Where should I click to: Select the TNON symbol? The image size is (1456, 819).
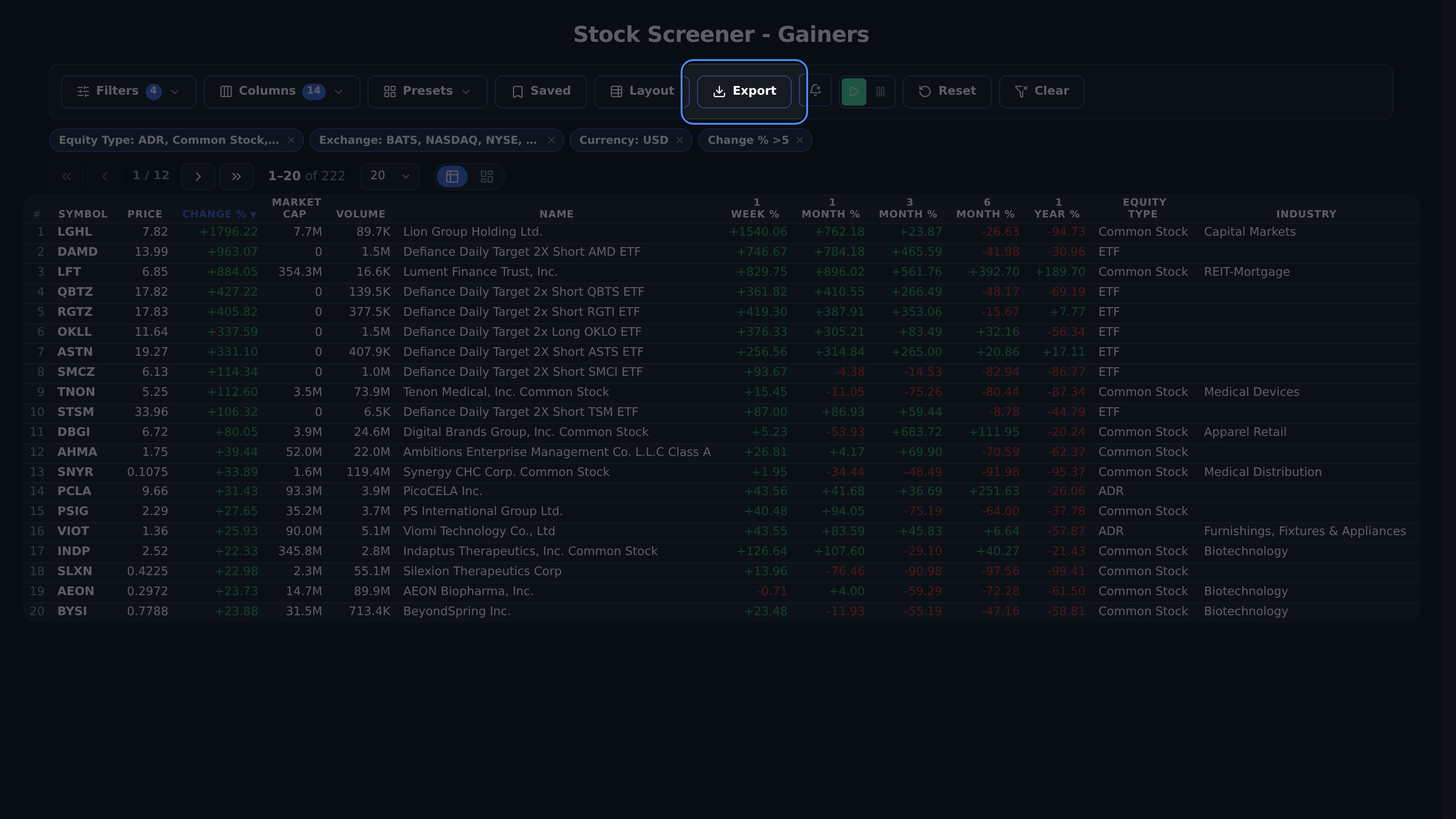(76, 392)
